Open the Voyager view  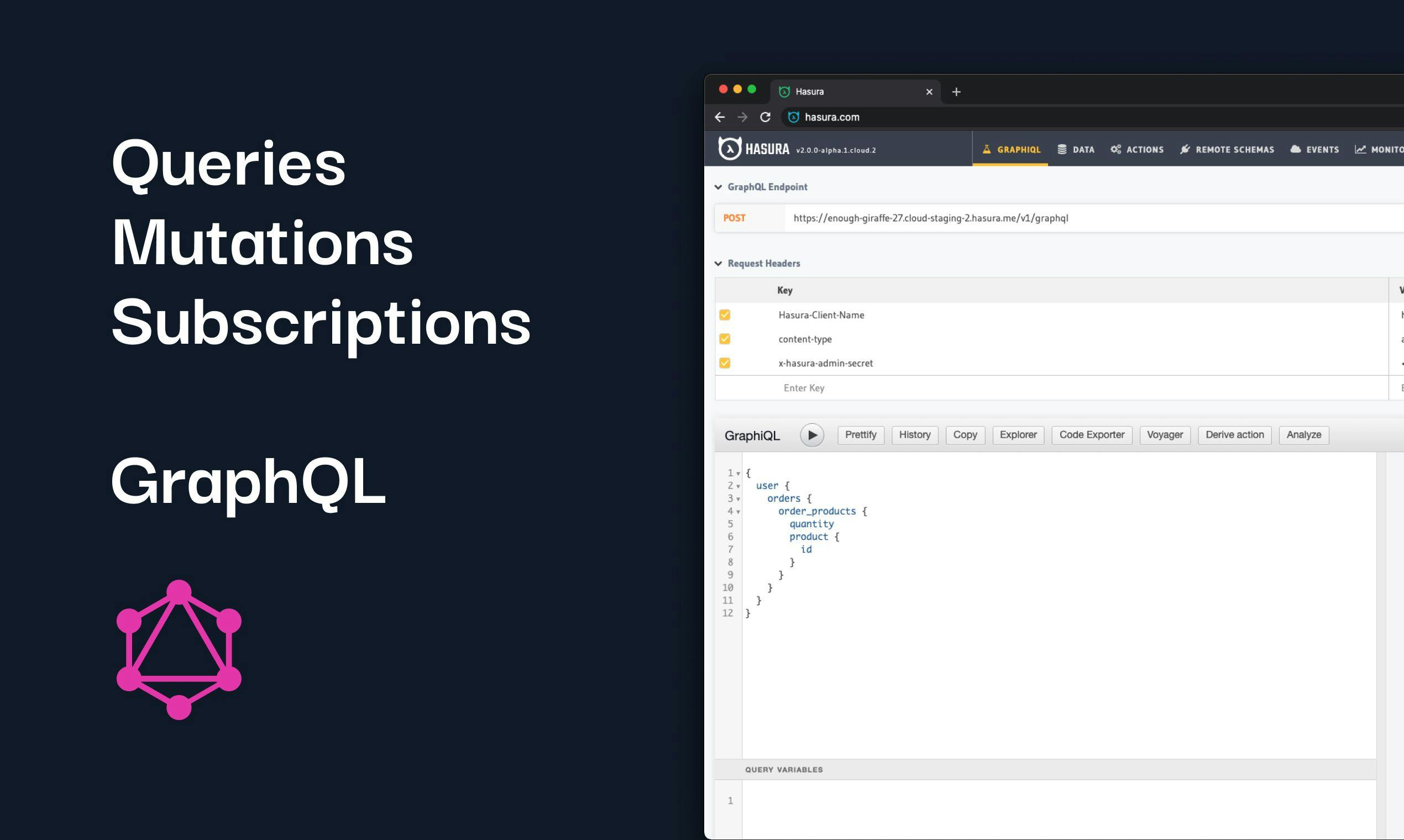click(x=1165, y=435)
